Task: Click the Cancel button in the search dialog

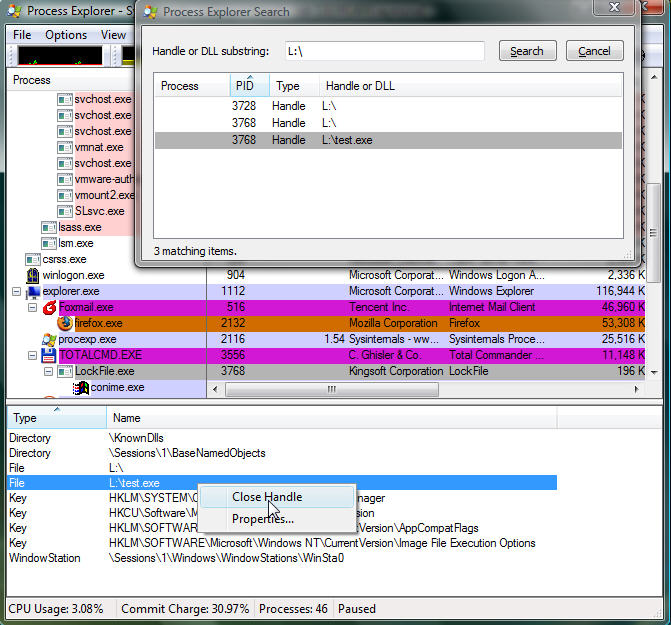Action: (x=594, y=51)
